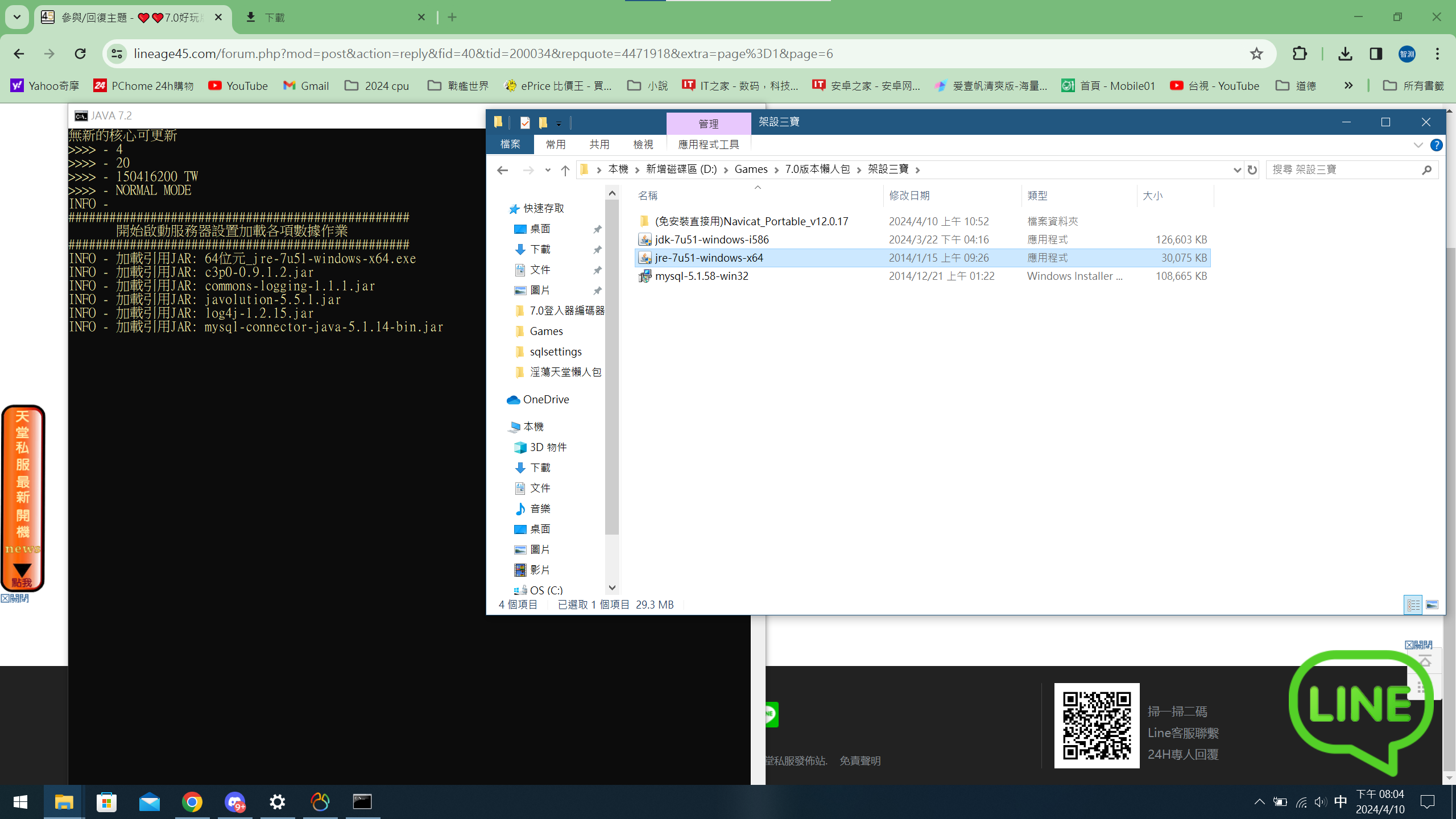Reload the lineage45 page

click(x=80, y=53)
